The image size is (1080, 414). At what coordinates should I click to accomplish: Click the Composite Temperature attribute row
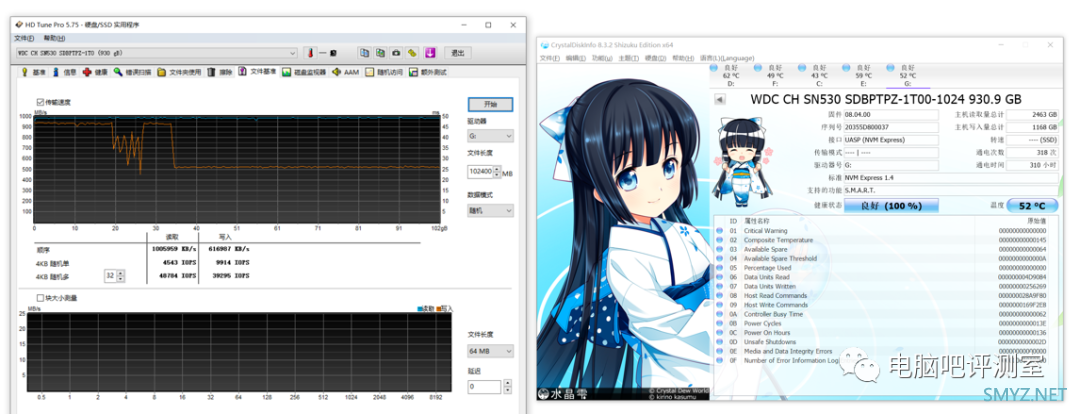coord(884,240)
